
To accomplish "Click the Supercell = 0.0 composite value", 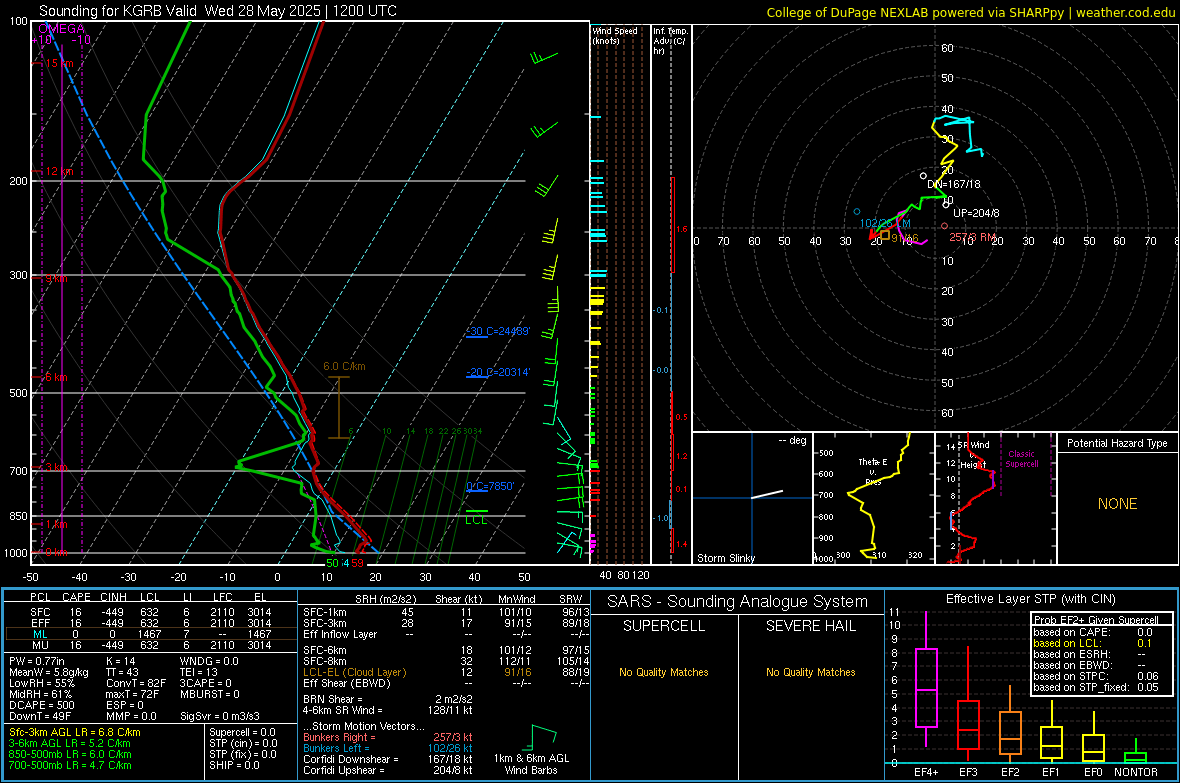I will pyautogui.click(x=242, y=732).
